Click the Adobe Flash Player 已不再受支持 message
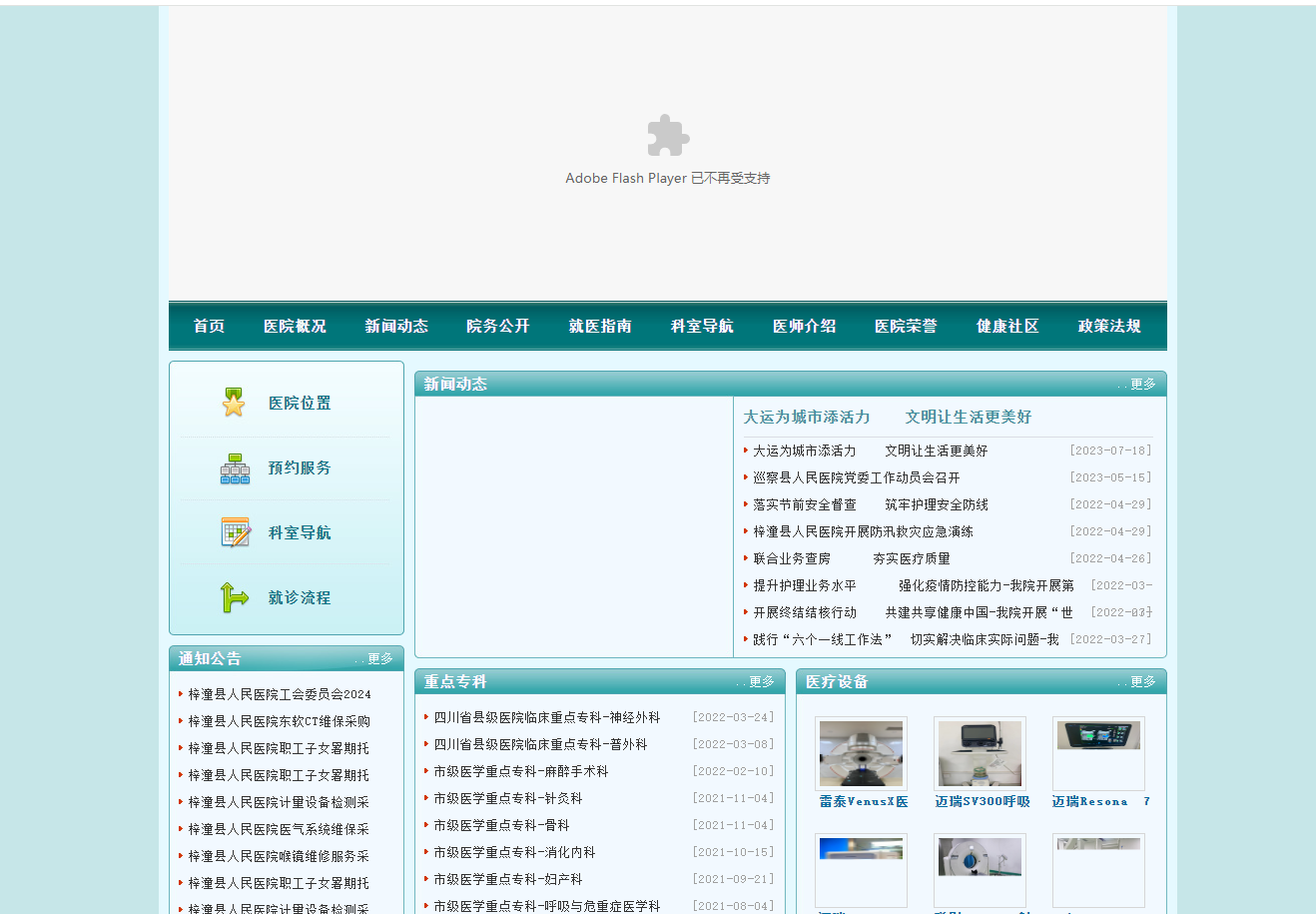The width and height of the screenshot is (1316, 914). [x=668, y=178]
